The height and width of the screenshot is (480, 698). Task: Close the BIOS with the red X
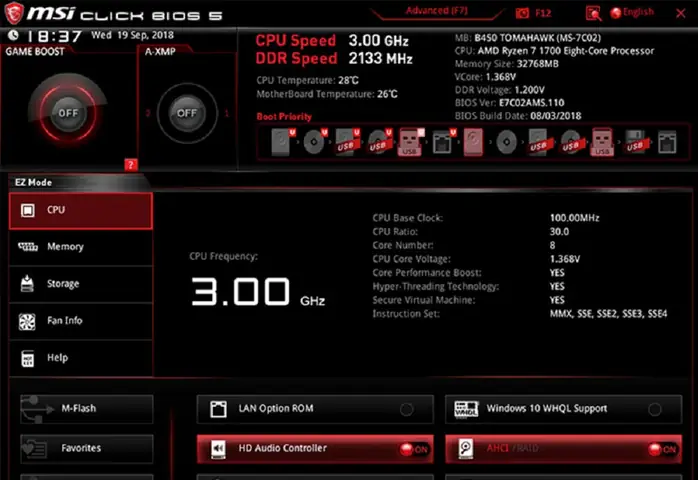click(680, 13)
